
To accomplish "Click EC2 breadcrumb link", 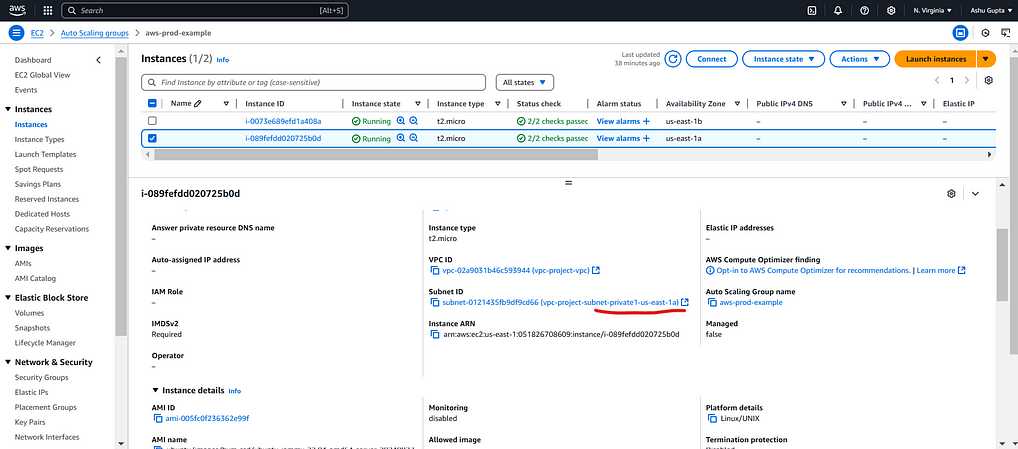I will point(37,33).
